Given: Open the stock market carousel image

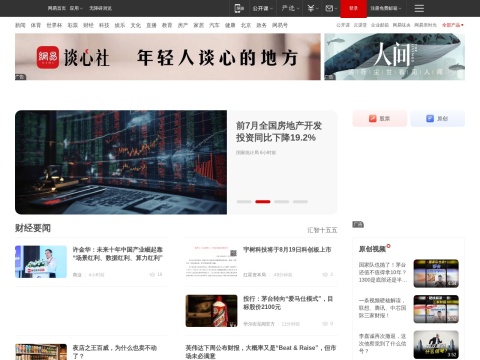Looking at the screenshot, I should coord(121,162).
